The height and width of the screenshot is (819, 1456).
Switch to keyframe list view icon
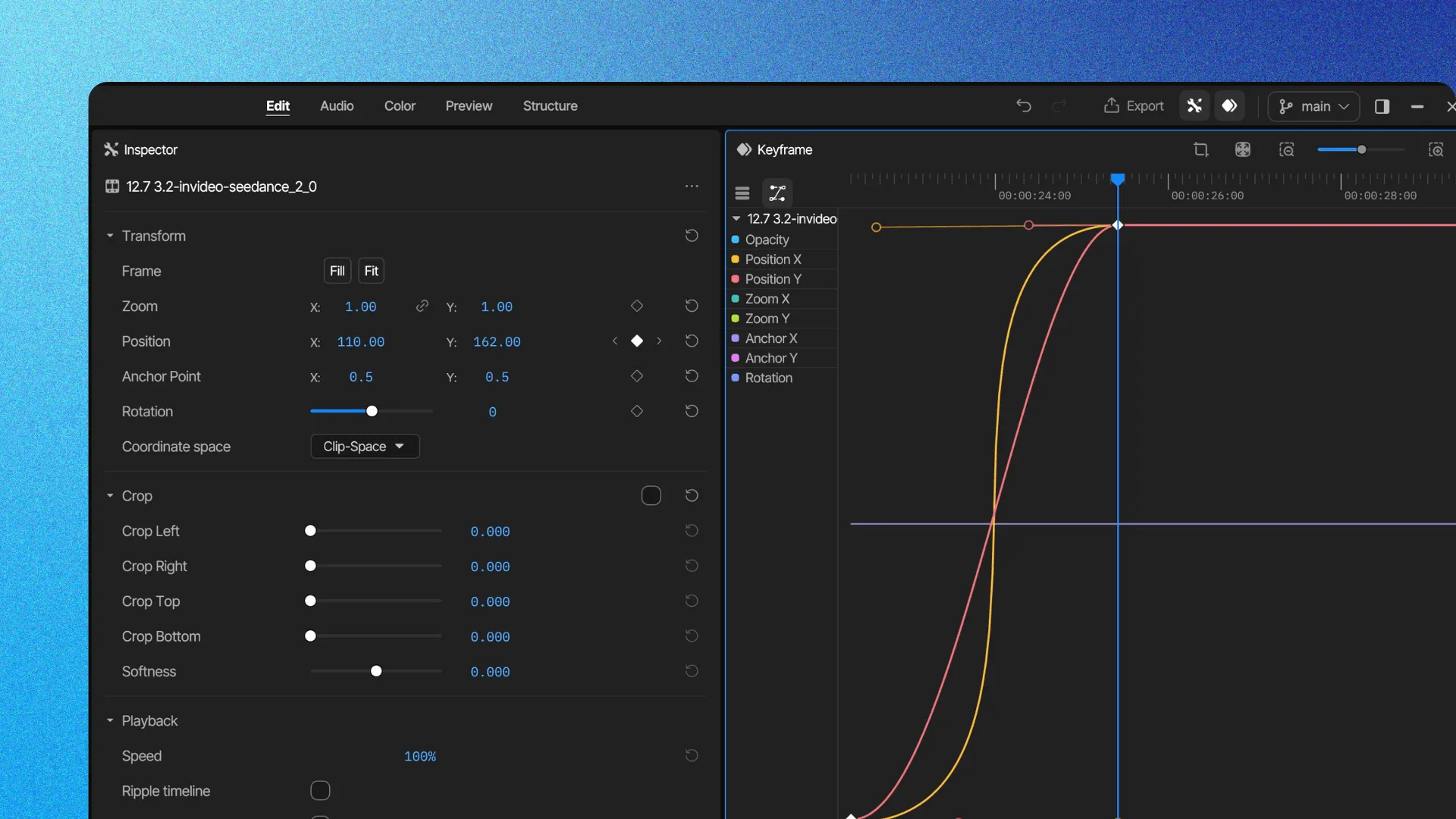pyautogui.click(x=742, y=193)
